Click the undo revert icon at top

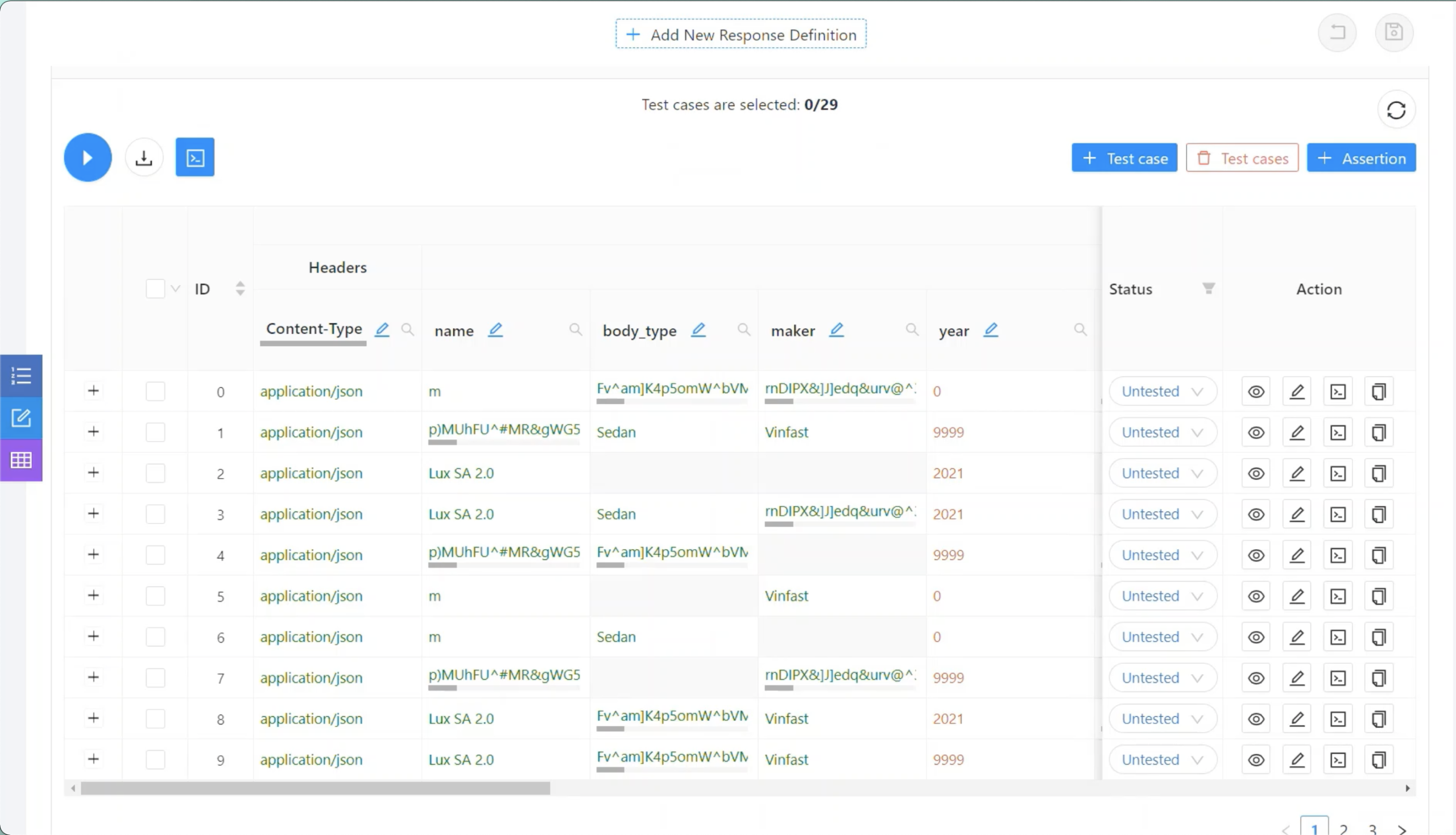[1337, 32]
